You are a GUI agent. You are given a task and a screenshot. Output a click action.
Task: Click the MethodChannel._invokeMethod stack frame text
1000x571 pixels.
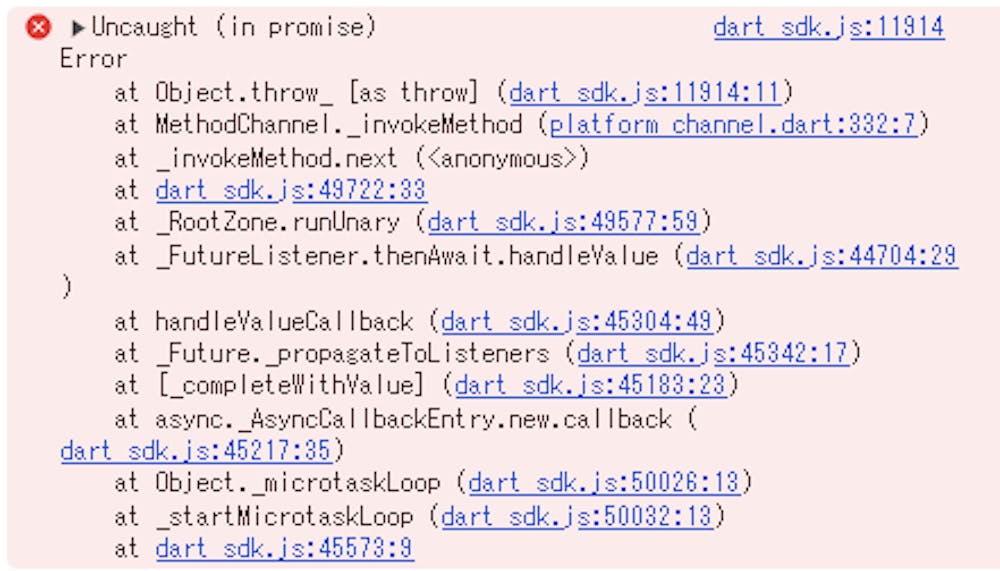pyautogui.click(x=338, y=124)
